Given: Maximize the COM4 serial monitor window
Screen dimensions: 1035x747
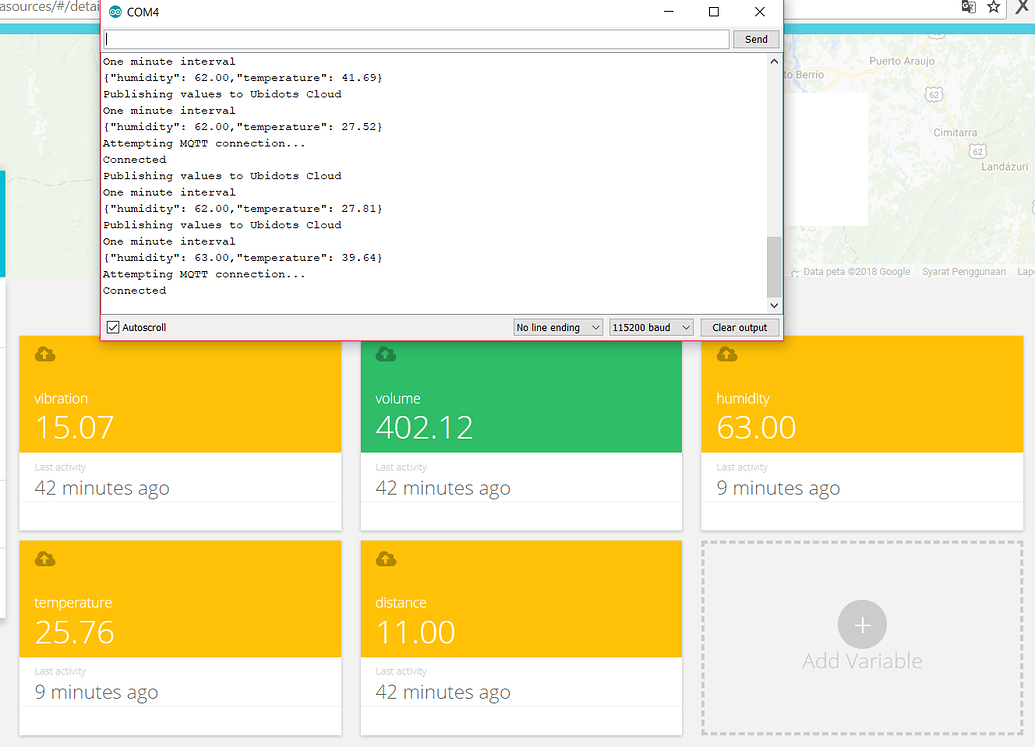Looking at the screenshot, I should point(714,12).
